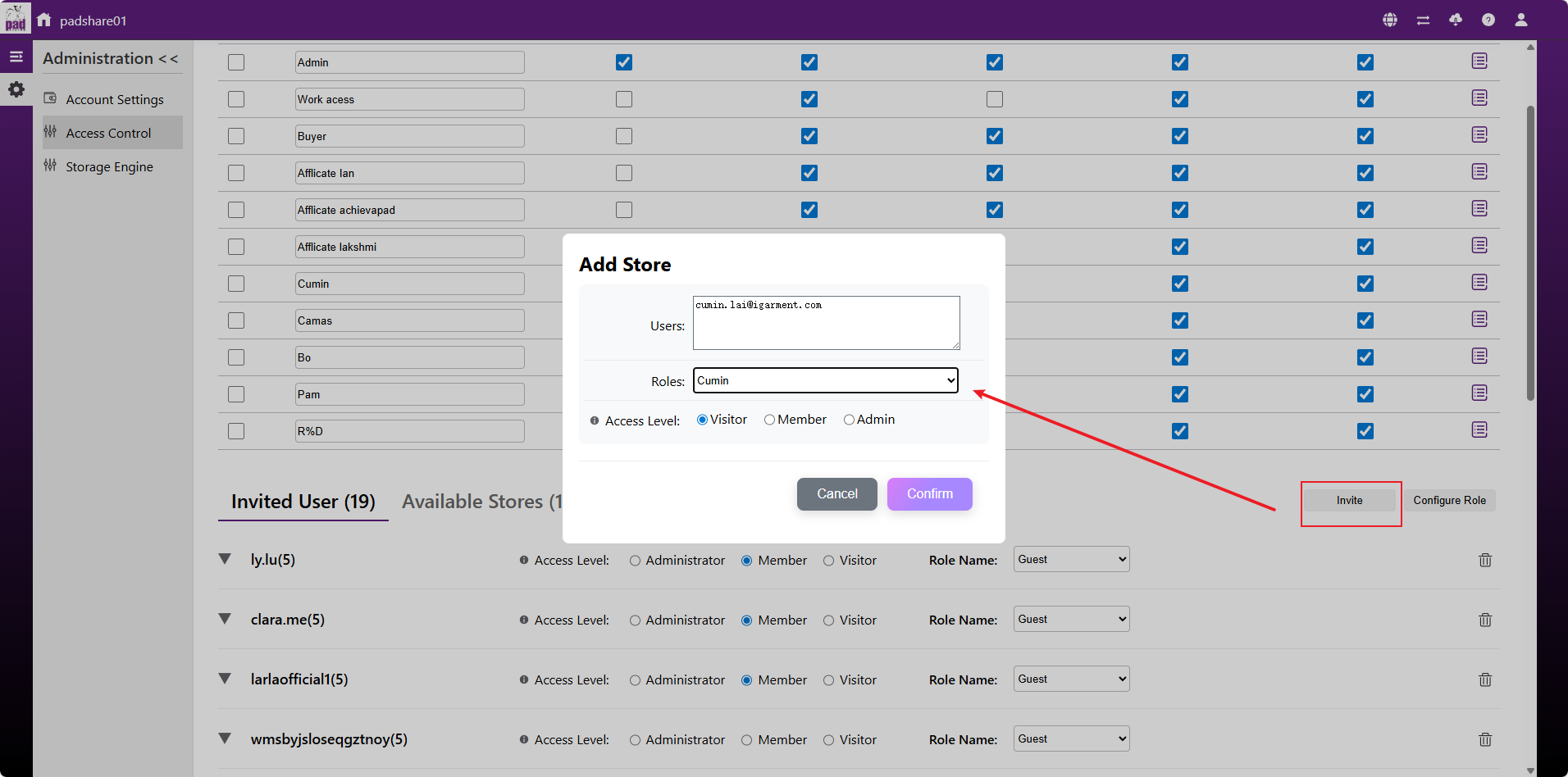Open the Roles dropdown showing Cumin
Image resolution: width=1568 pixels, height=777 pixels.
click(826, 380)
